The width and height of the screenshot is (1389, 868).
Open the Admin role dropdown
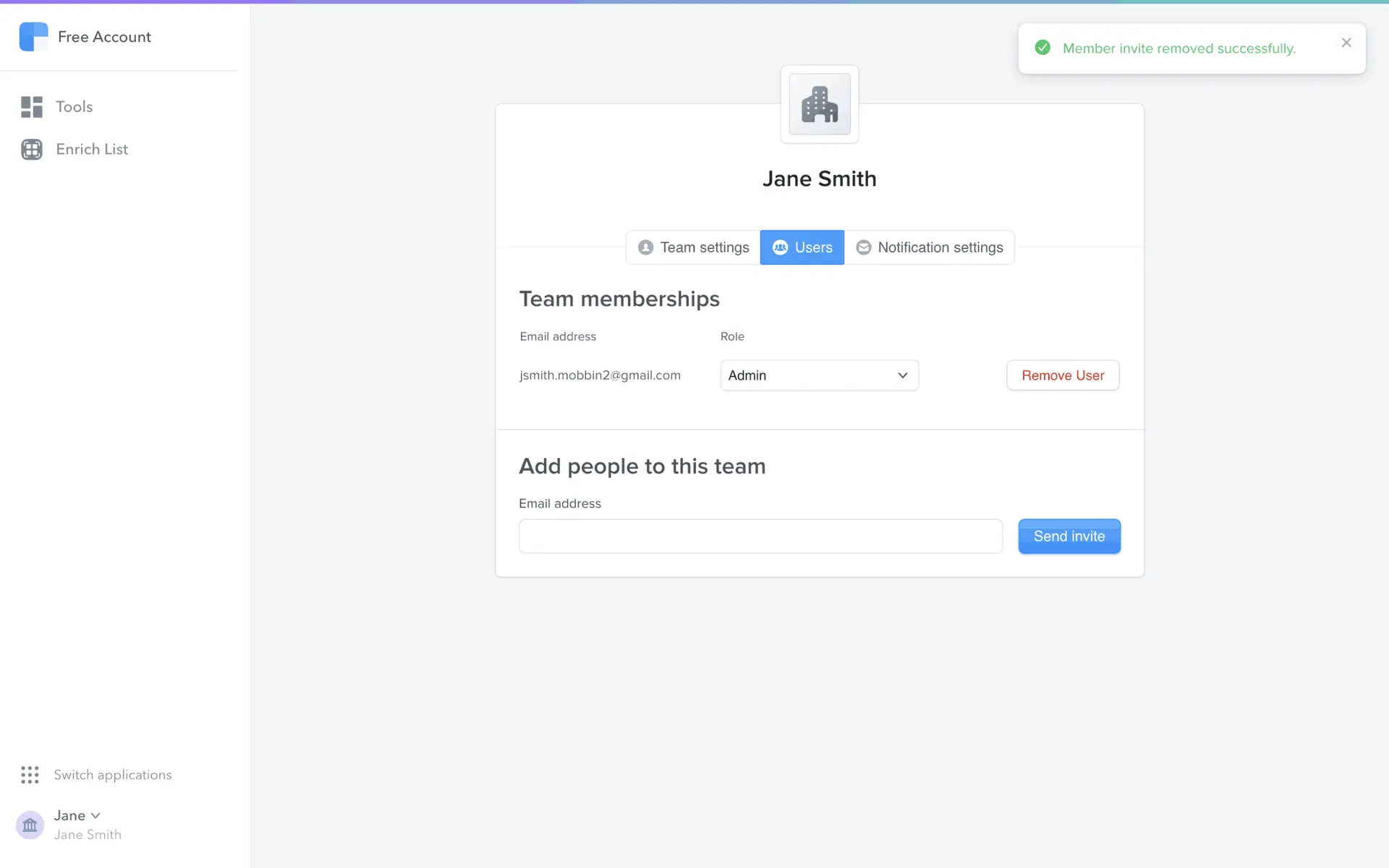coord(819,375)
